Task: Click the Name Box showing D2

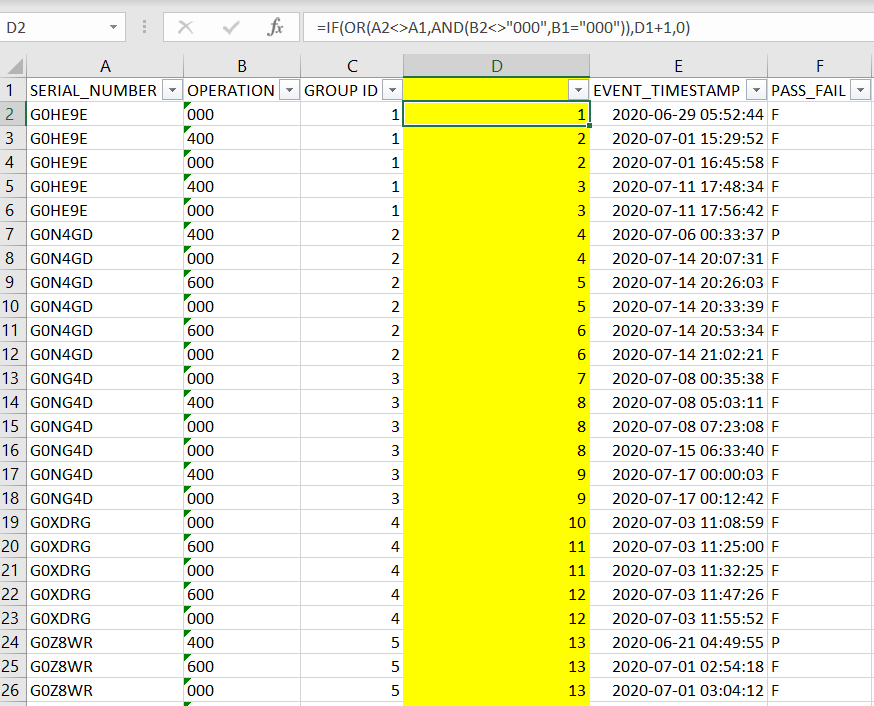Action: point(55,28)
